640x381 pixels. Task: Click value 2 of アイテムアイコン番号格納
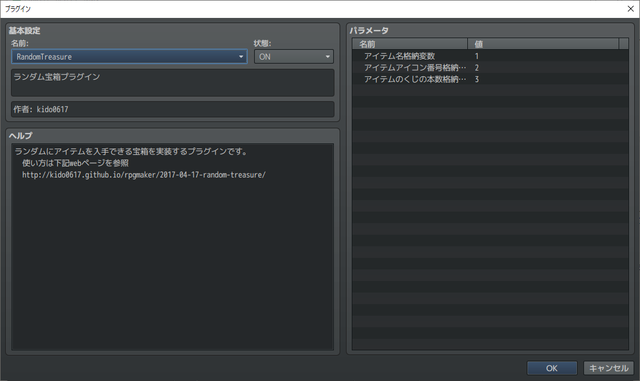tap(476, 67)
